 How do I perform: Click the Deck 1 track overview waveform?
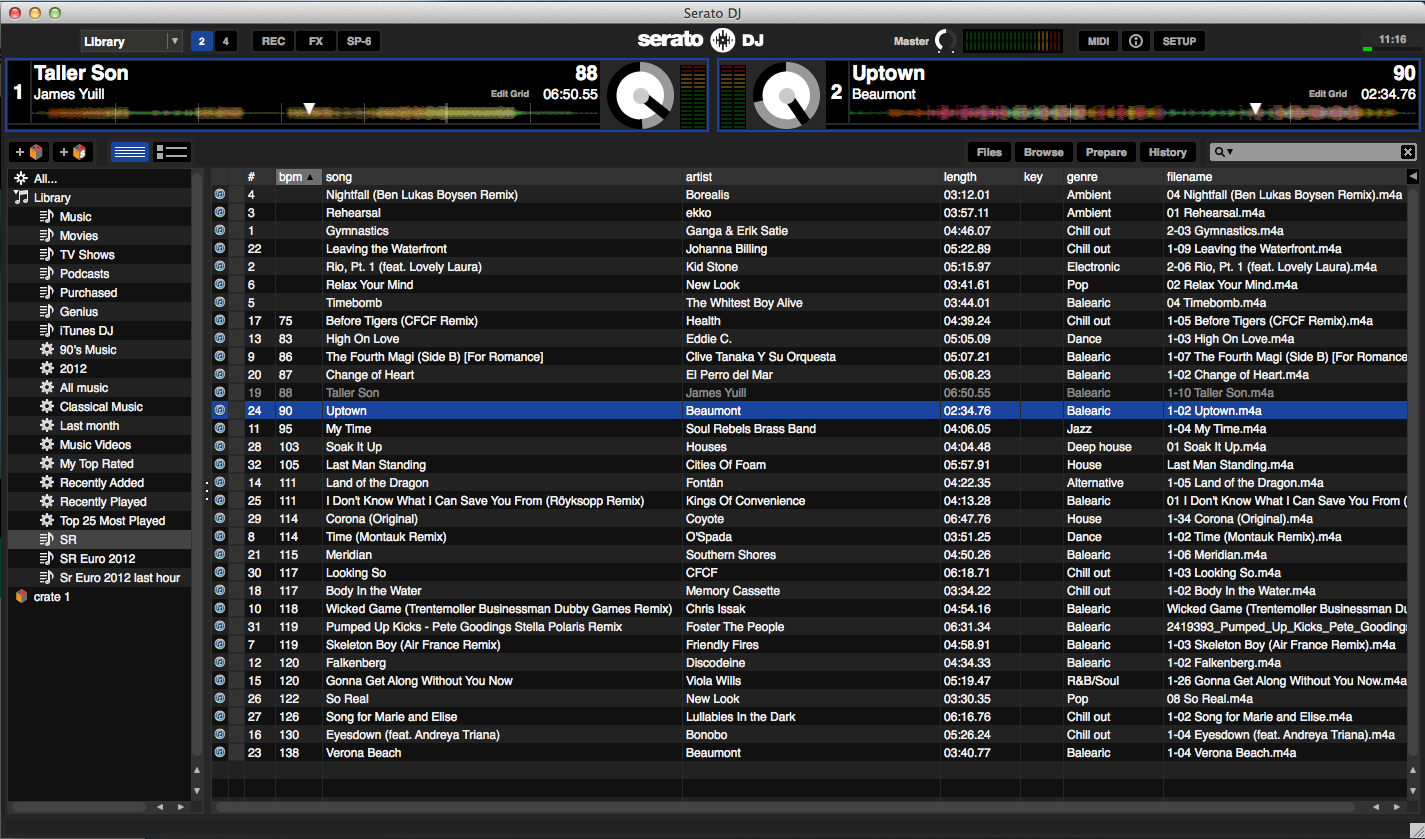click(x=316, y=113)
